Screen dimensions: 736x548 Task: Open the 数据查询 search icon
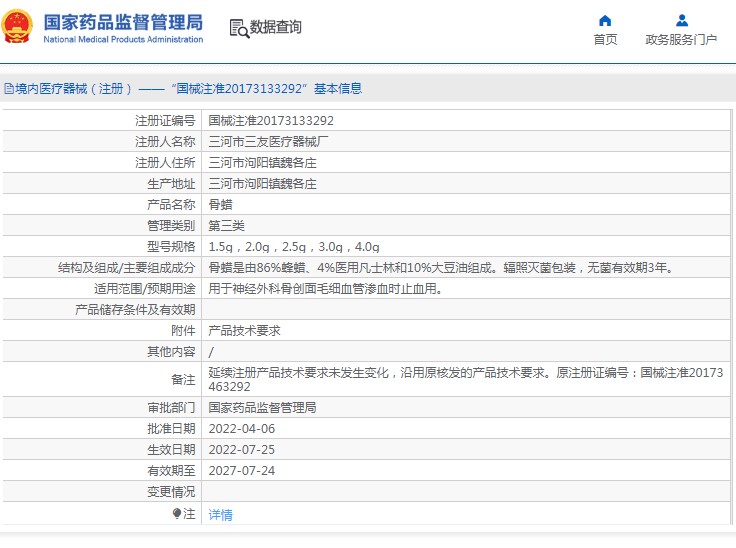click(239, 28)
